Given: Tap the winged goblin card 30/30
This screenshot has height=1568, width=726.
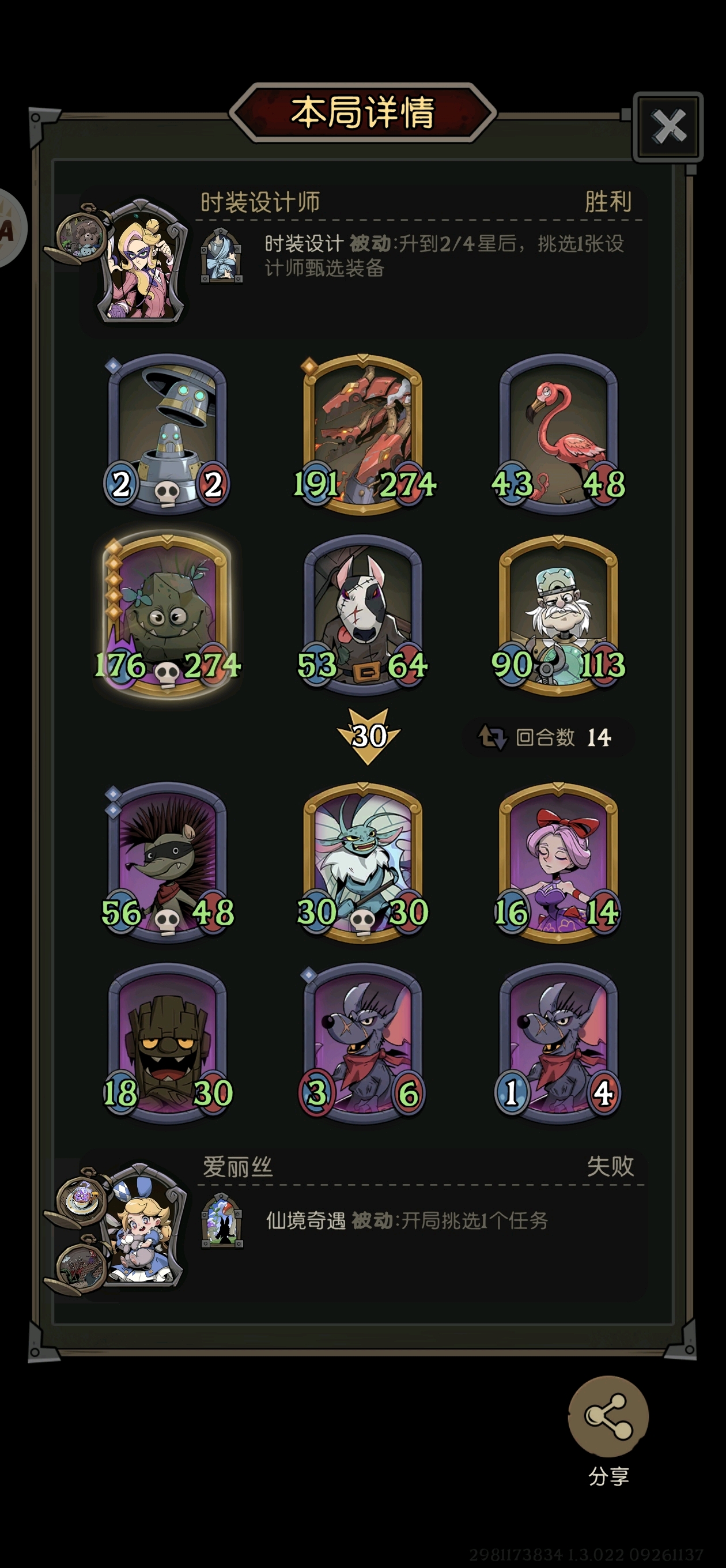Looking at the screenshot, I should pos(364,862).
